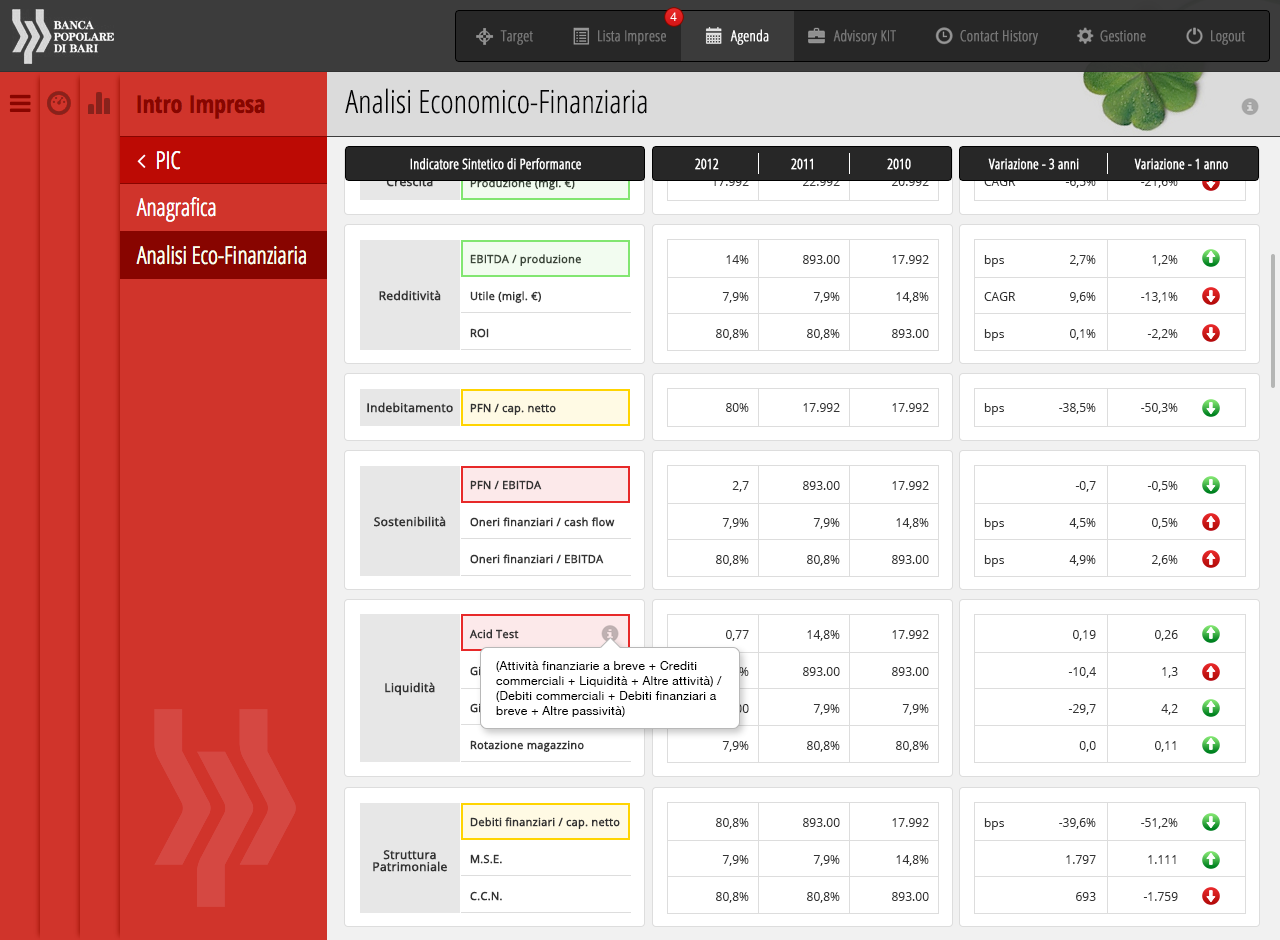Click the EBITDA / produzione green arrow
Screen dimensions: 1280x940
[x=1211, y=259]
